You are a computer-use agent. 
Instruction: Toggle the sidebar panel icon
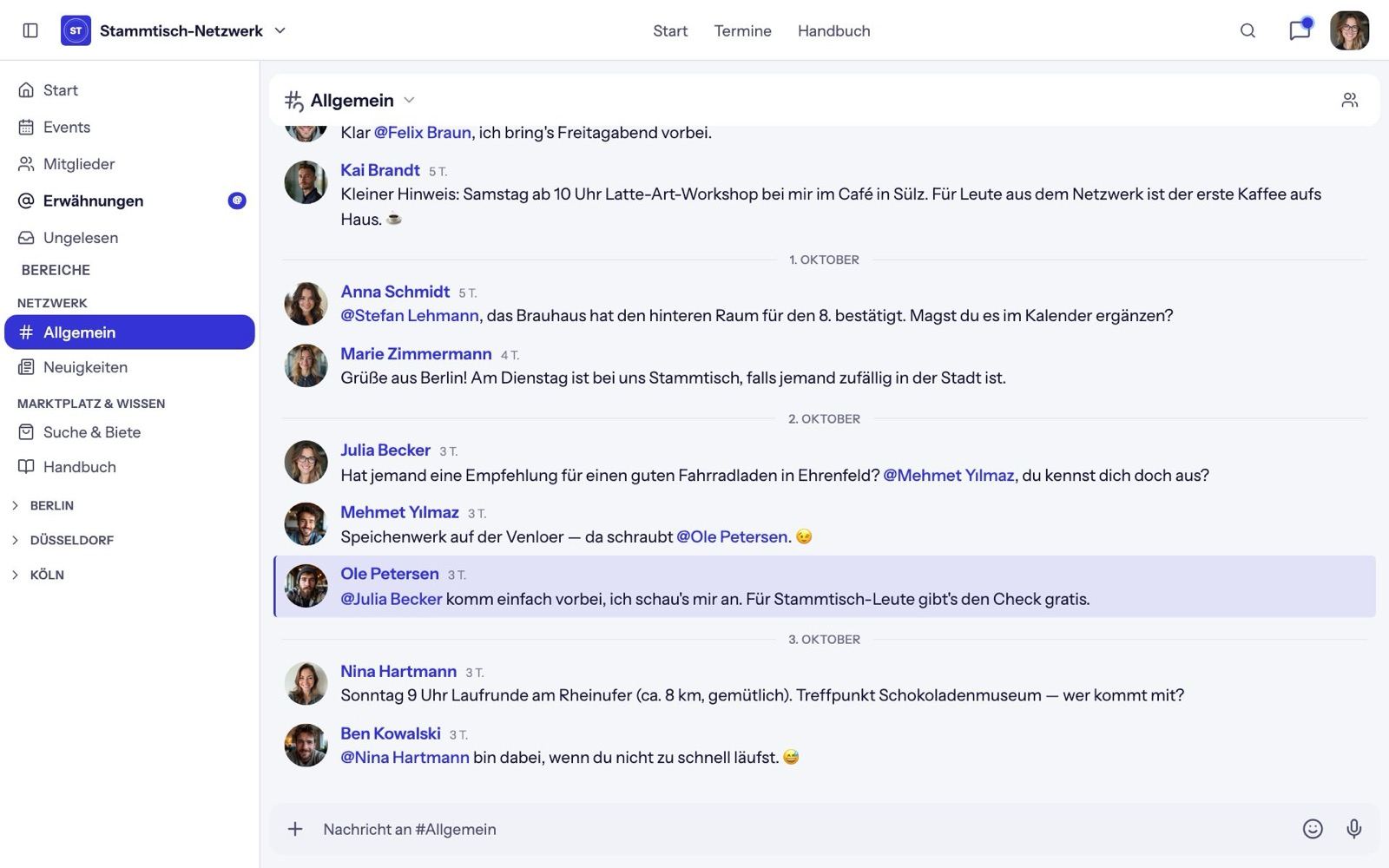30,30
